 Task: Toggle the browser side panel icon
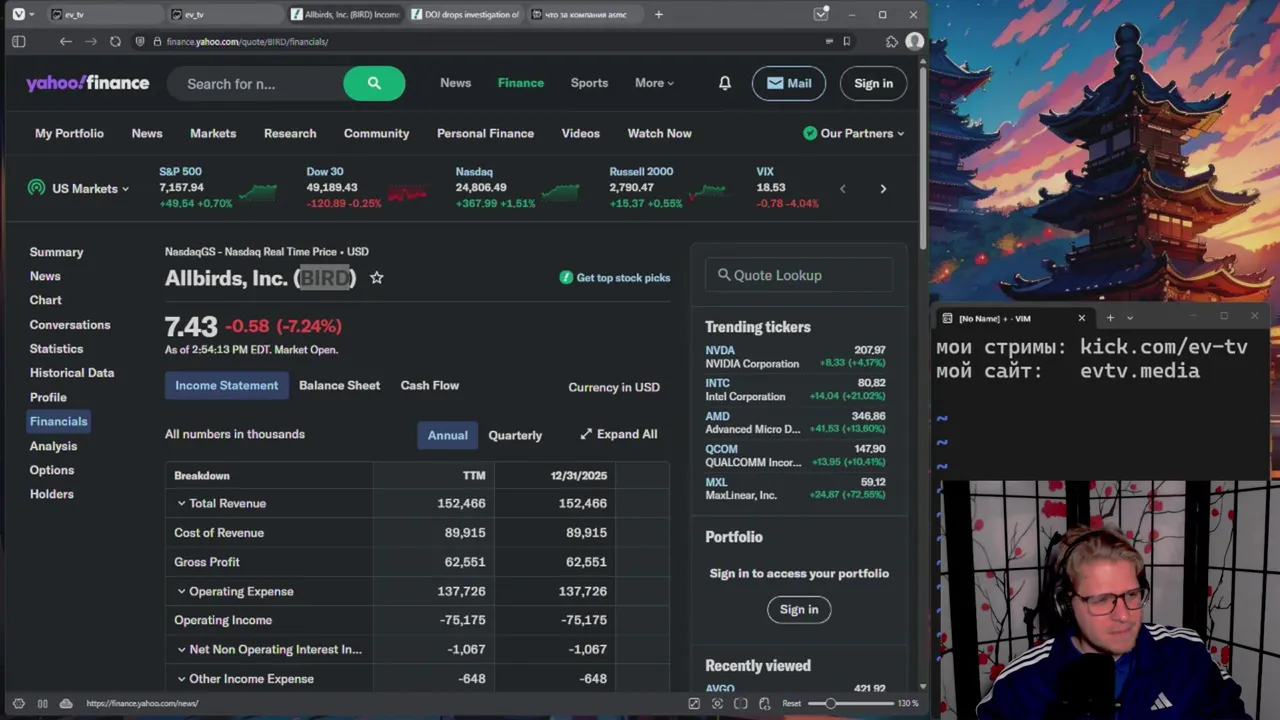(18, 41)
